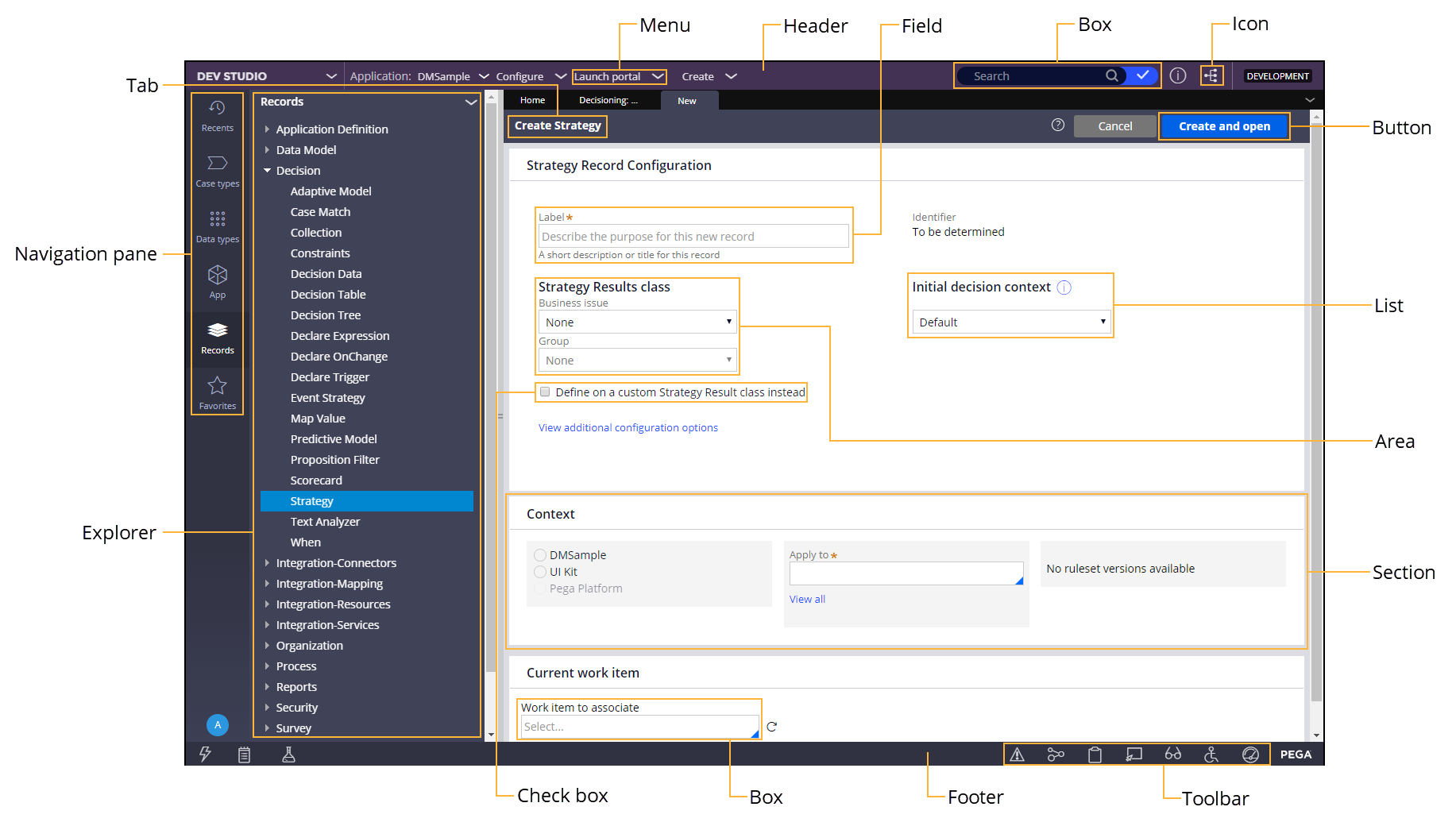1456x826 pixels.
Task: Select the UI Kit radio button
Action: [540, 571]
